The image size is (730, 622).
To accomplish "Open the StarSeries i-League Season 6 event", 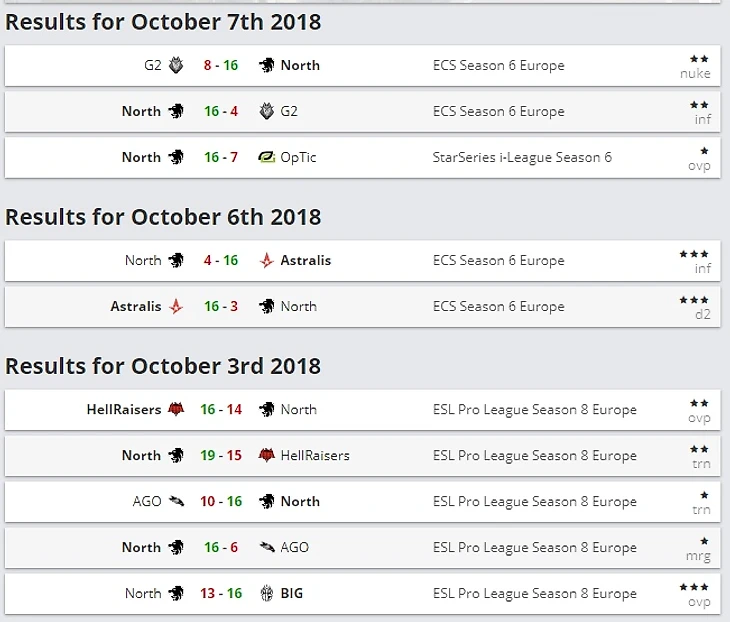I will (522, 157).
